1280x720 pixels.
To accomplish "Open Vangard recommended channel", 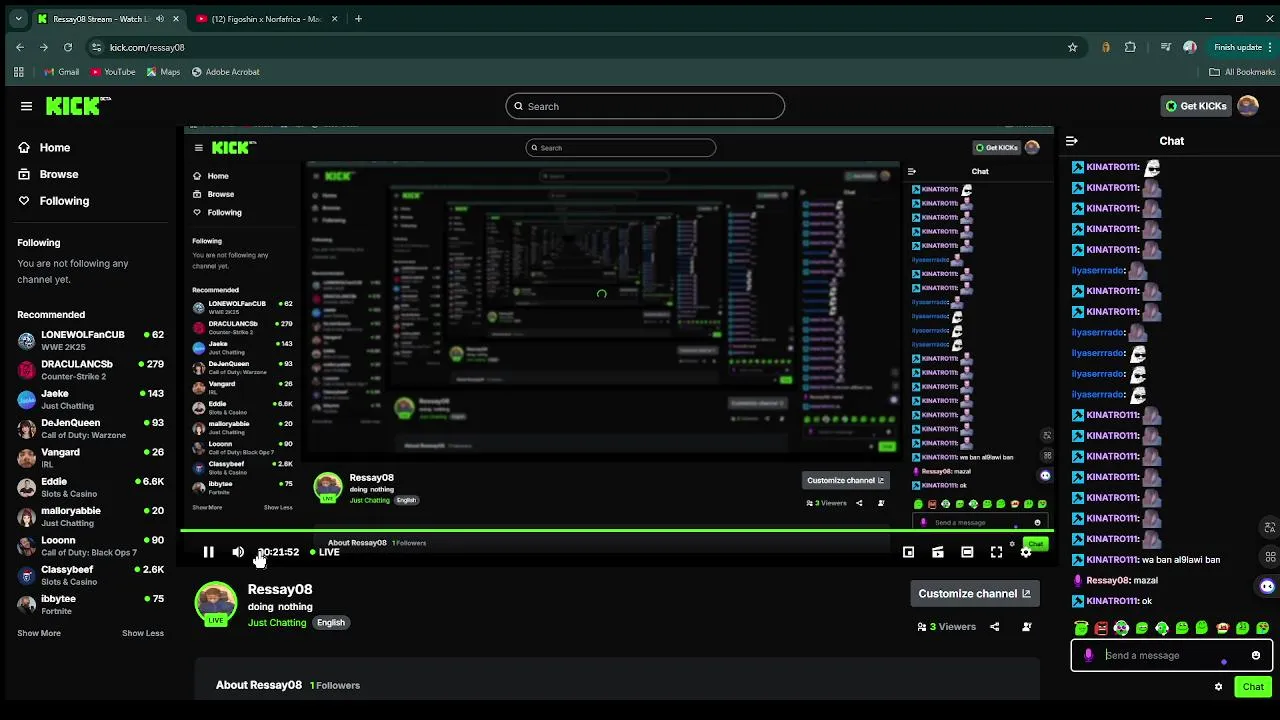I will [x=90, y=457].
